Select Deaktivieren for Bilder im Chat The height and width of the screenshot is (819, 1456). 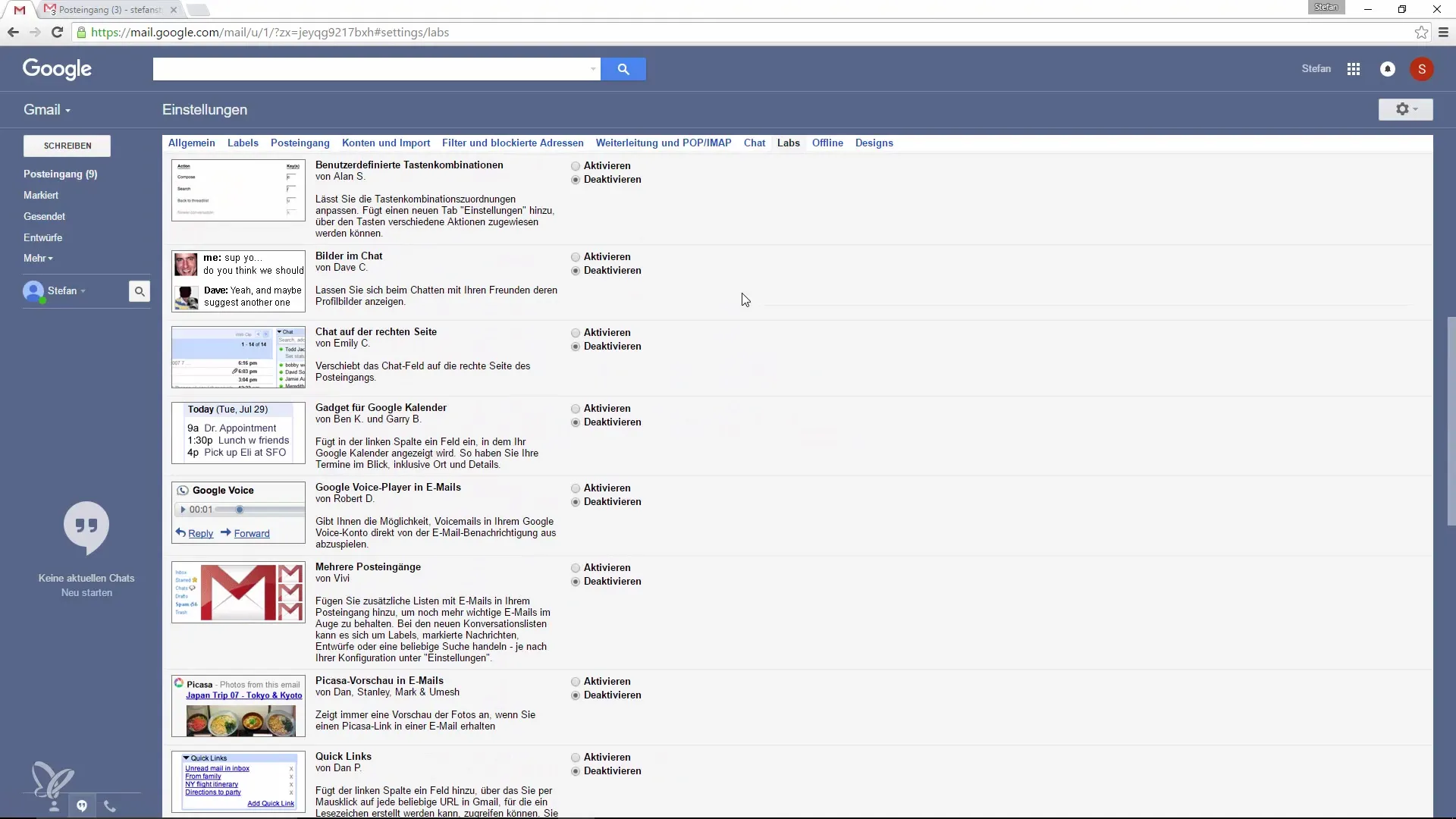[576, 271]
